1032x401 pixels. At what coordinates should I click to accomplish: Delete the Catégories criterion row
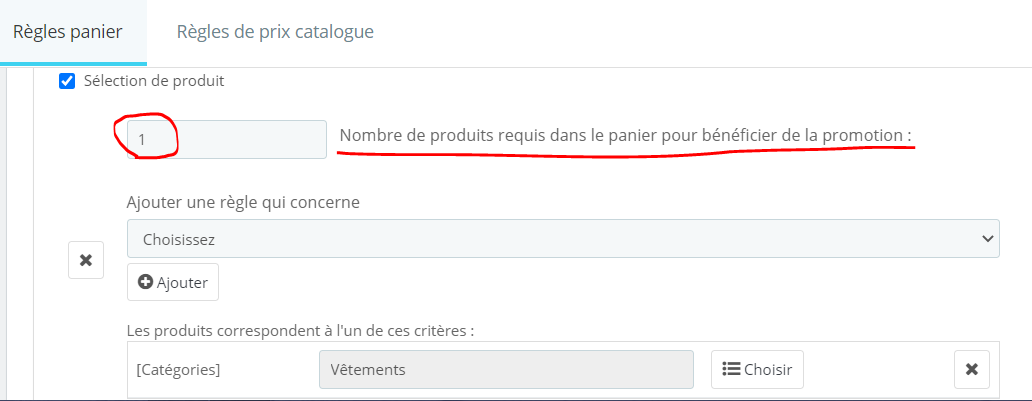pos(971,369)
